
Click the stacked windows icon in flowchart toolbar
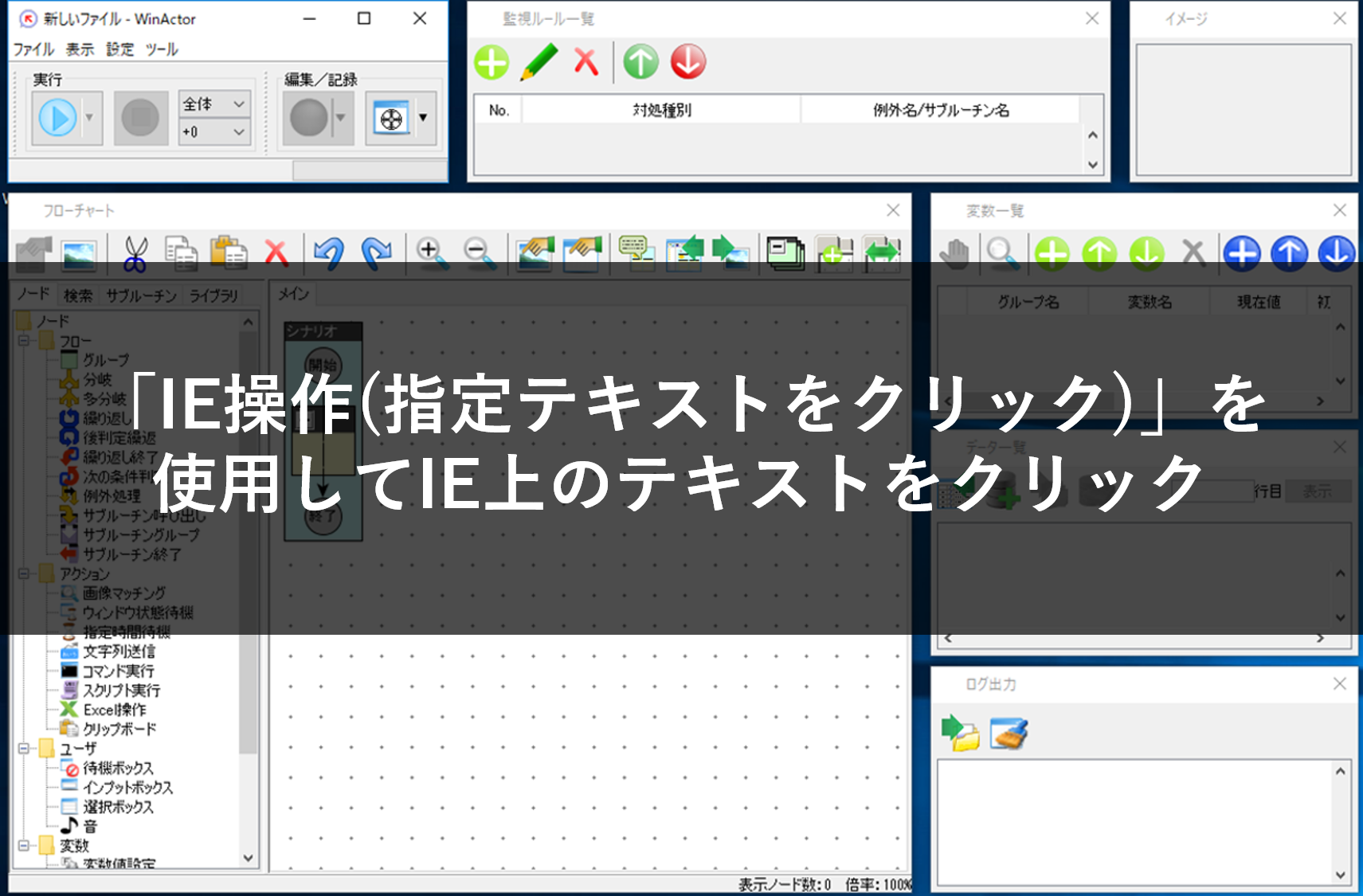(786, 252)
